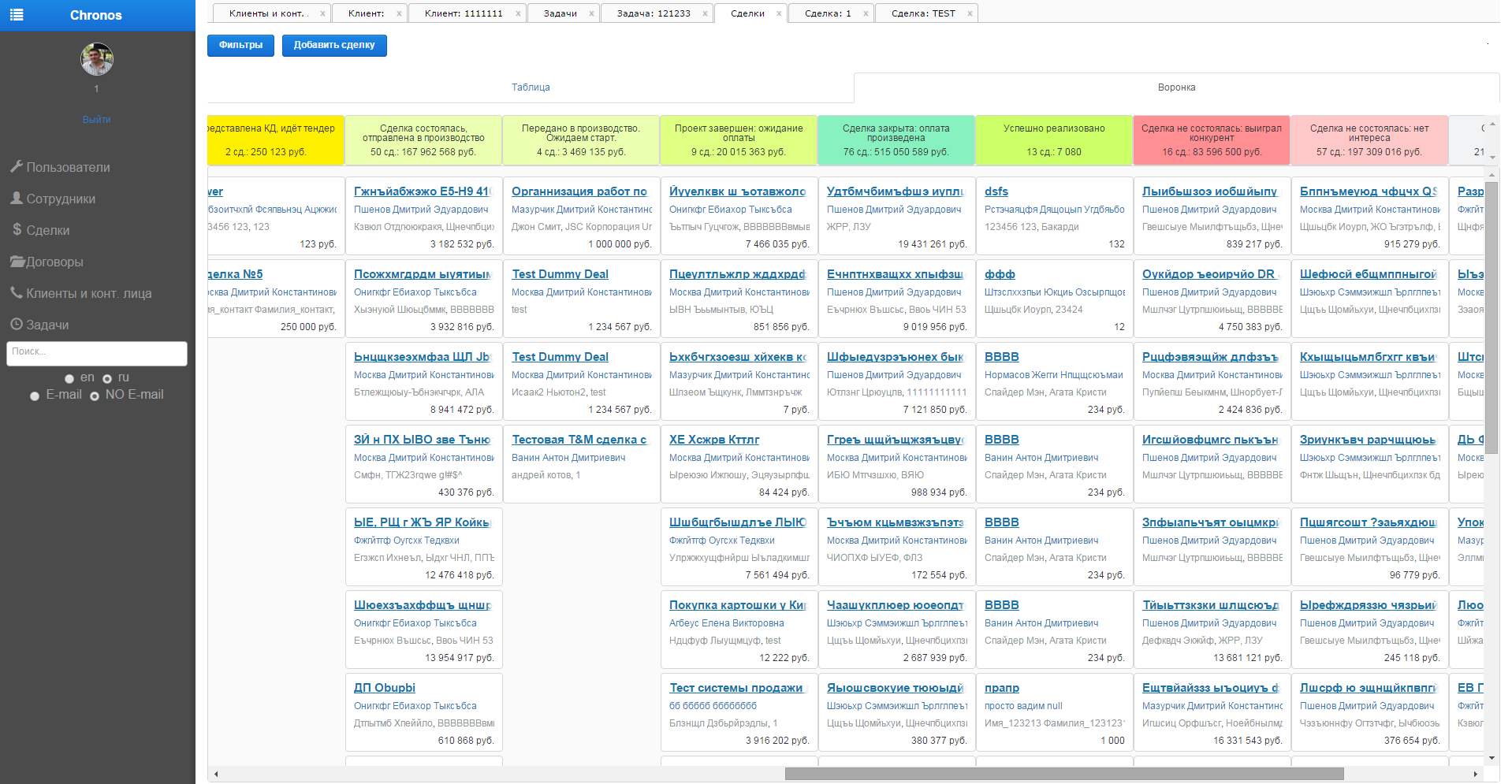The width and height of the screenshot is (1512, 784).
Task: Open the Покупка картошки deal
Action: pos(738,605)
